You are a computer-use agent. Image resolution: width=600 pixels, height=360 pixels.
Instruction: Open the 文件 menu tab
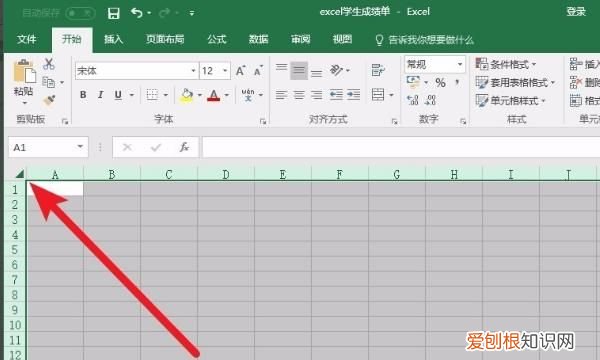click(26, 39)
